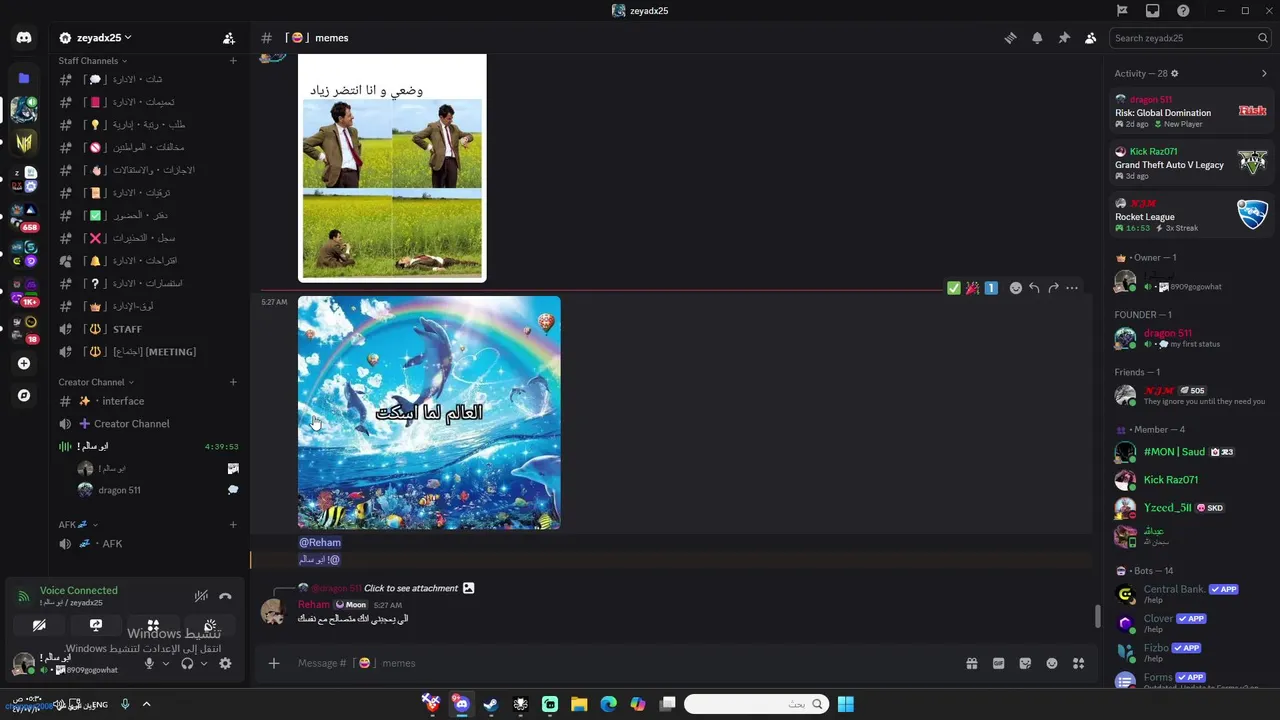Show pinned messages via pin icon
Viewport: 1280px width, 720px height.
pyautogui.click(x=1064, y=38)
